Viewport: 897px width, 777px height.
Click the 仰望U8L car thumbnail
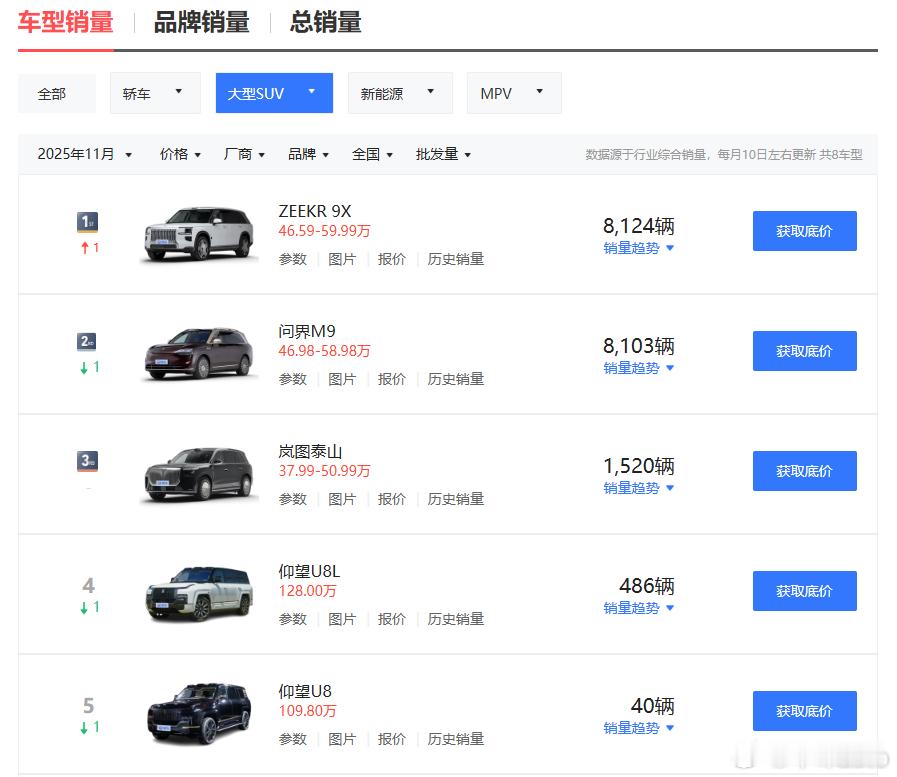pyautogui.click(x=198, y=594)
